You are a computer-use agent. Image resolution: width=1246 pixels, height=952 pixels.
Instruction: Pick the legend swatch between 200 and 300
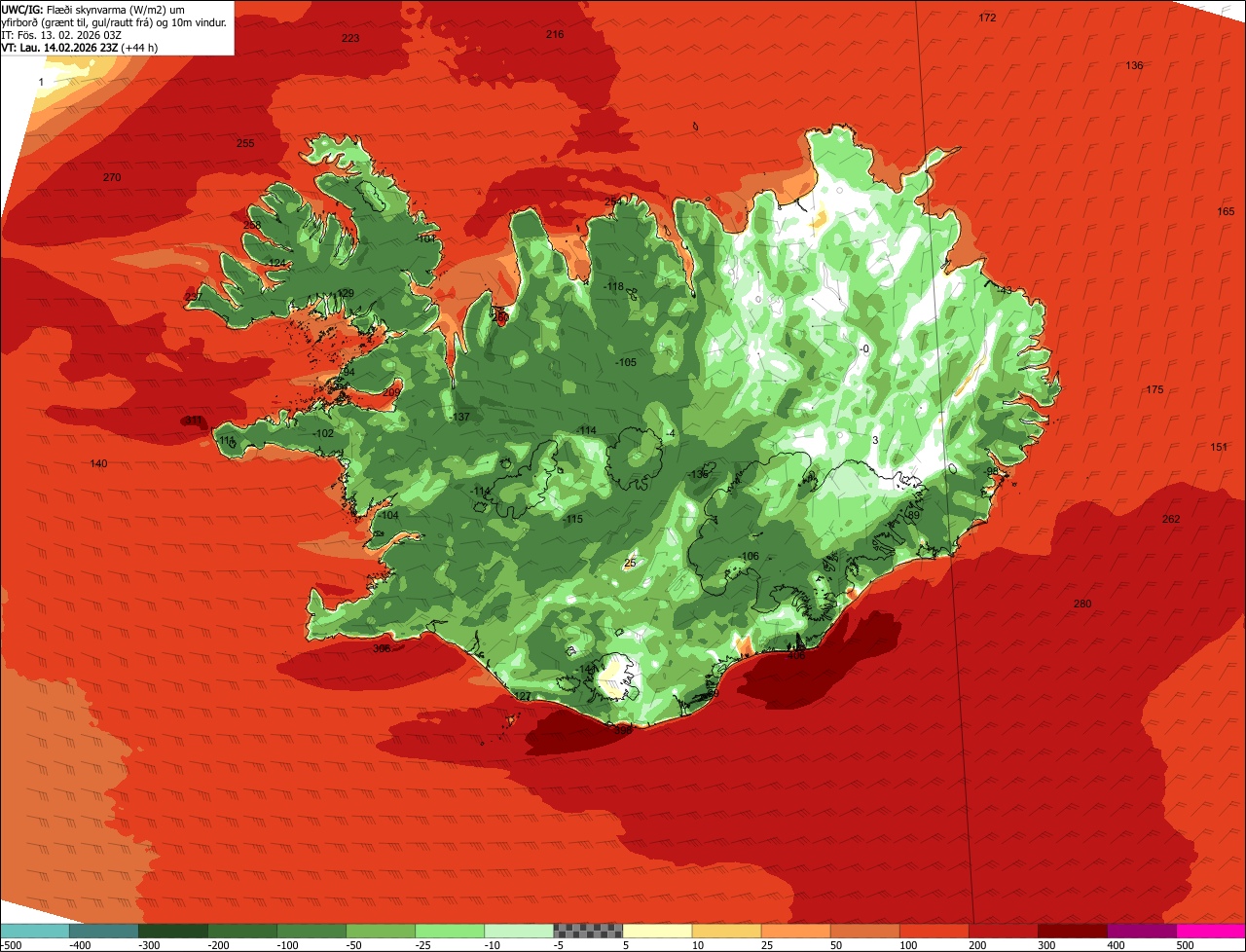pyautogui.click(x=1003, y=931)
